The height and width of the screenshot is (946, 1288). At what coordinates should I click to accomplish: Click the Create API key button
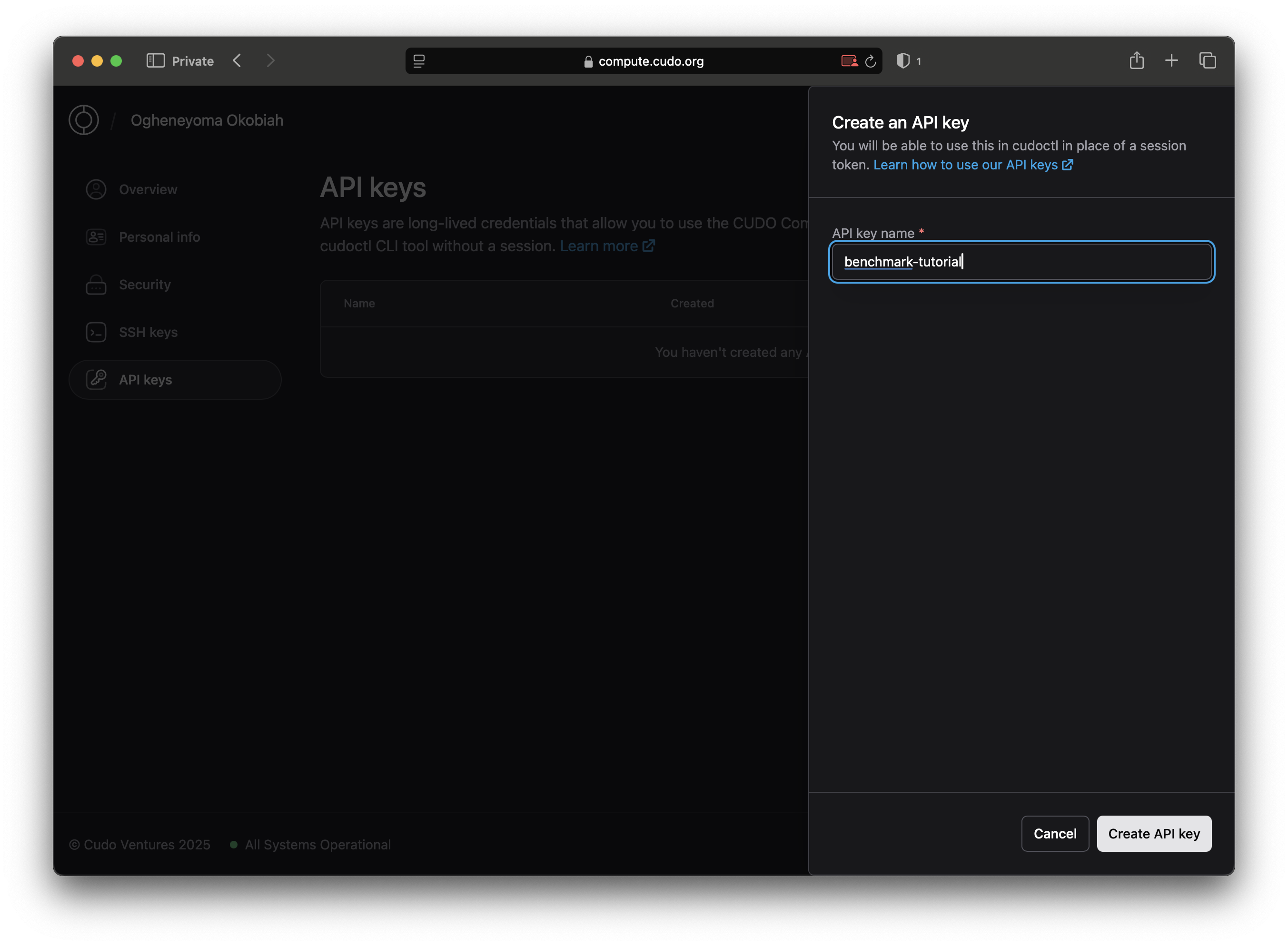(x=1154, y=834)
